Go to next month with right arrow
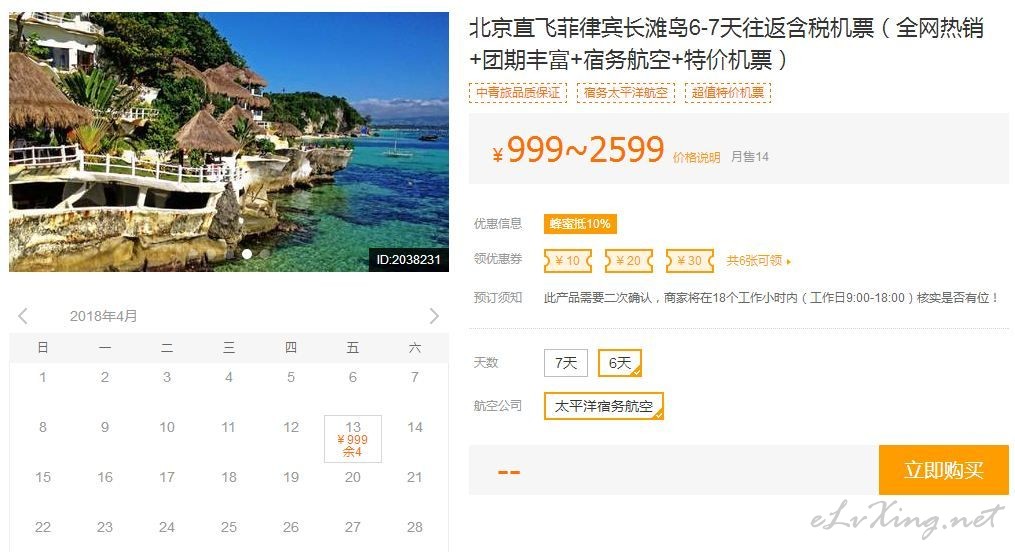Viewport: 1015px width, 552px height. 434,316
